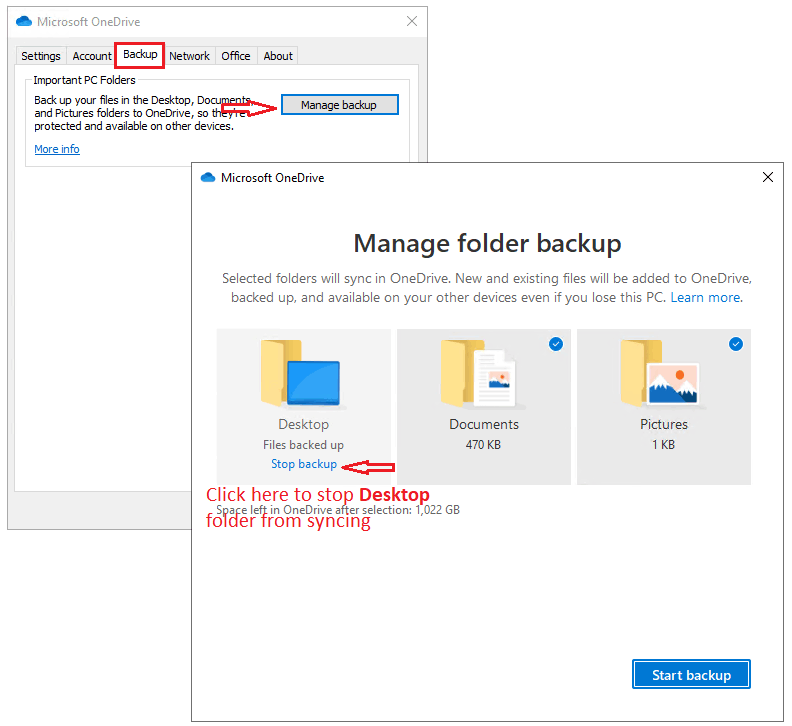Image resolution: width=792 pixels, height=726 pixels.
Task: Close the Manage folder backup dialog
Action: [768, 177]
